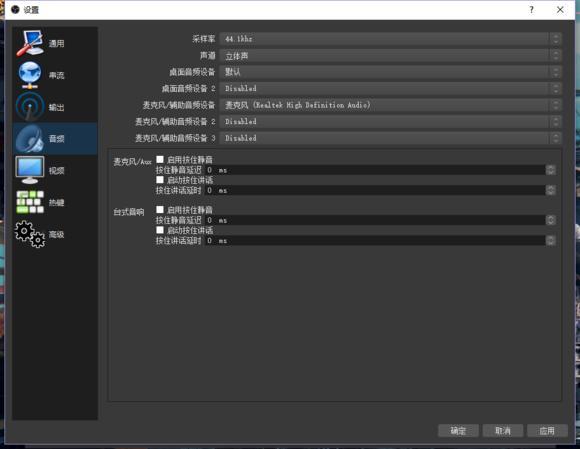
Task: Enable 启动按住讲话 for 麦克风/Aux
Action: [160, 180]
